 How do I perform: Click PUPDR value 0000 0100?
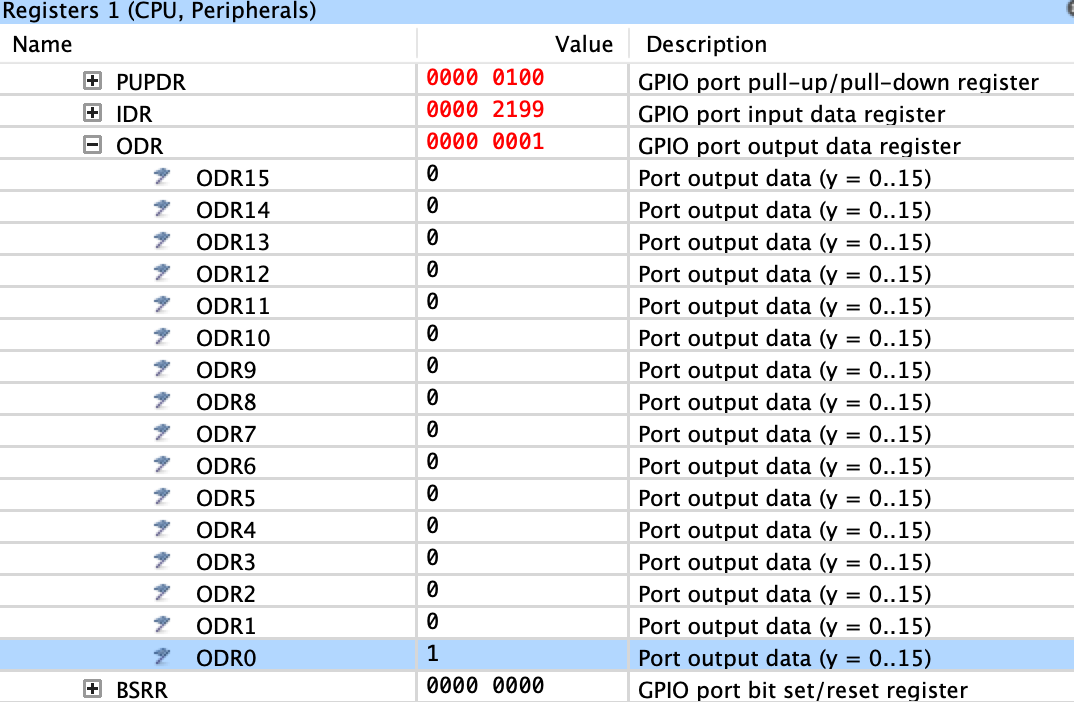click(485, 77)
